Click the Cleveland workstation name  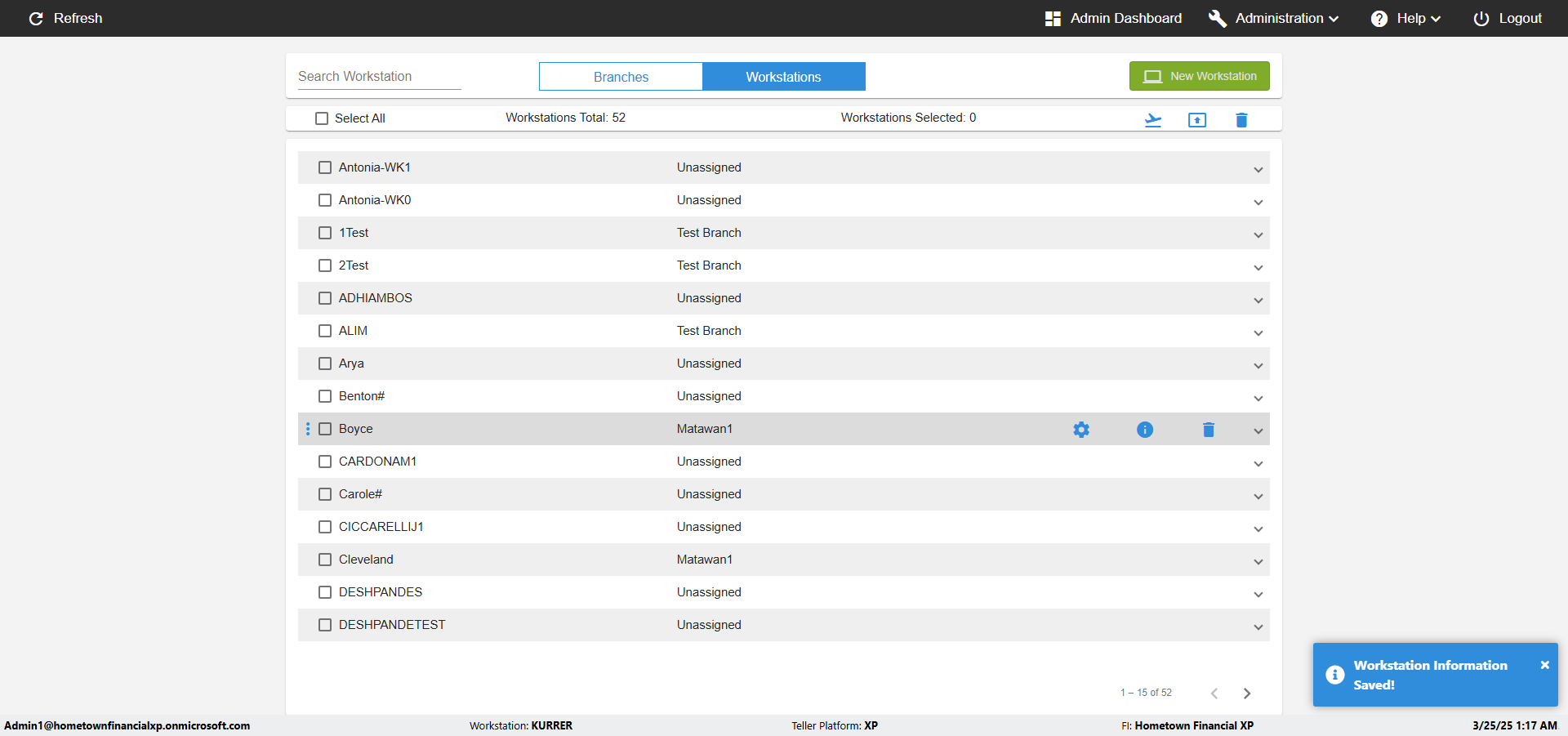366,560
